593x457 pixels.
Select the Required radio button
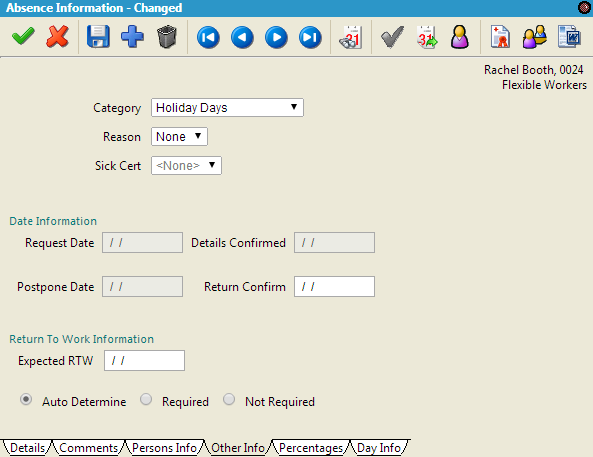point(146,399)
